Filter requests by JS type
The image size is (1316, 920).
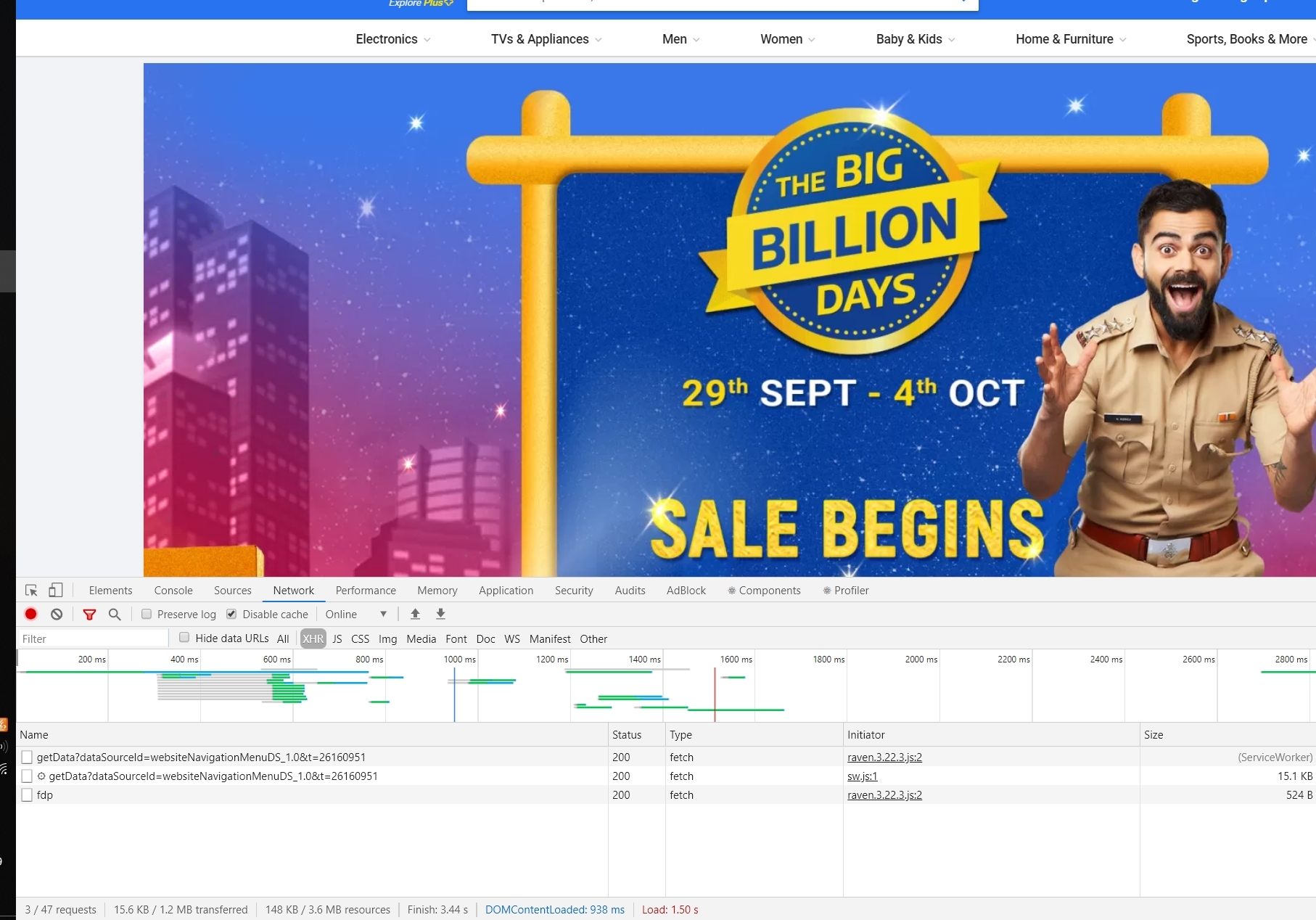click(337, 639)
